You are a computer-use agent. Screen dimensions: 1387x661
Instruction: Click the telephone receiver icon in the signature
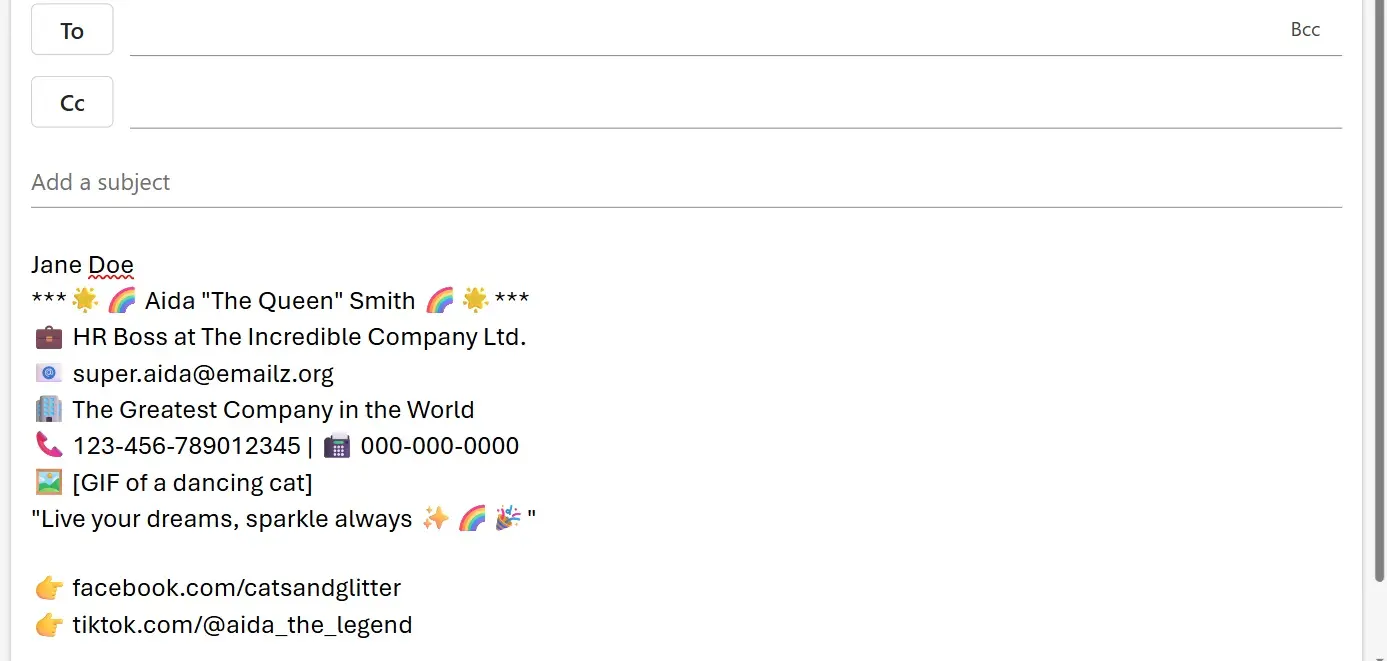pyautogui.click(x=48, y=445)
